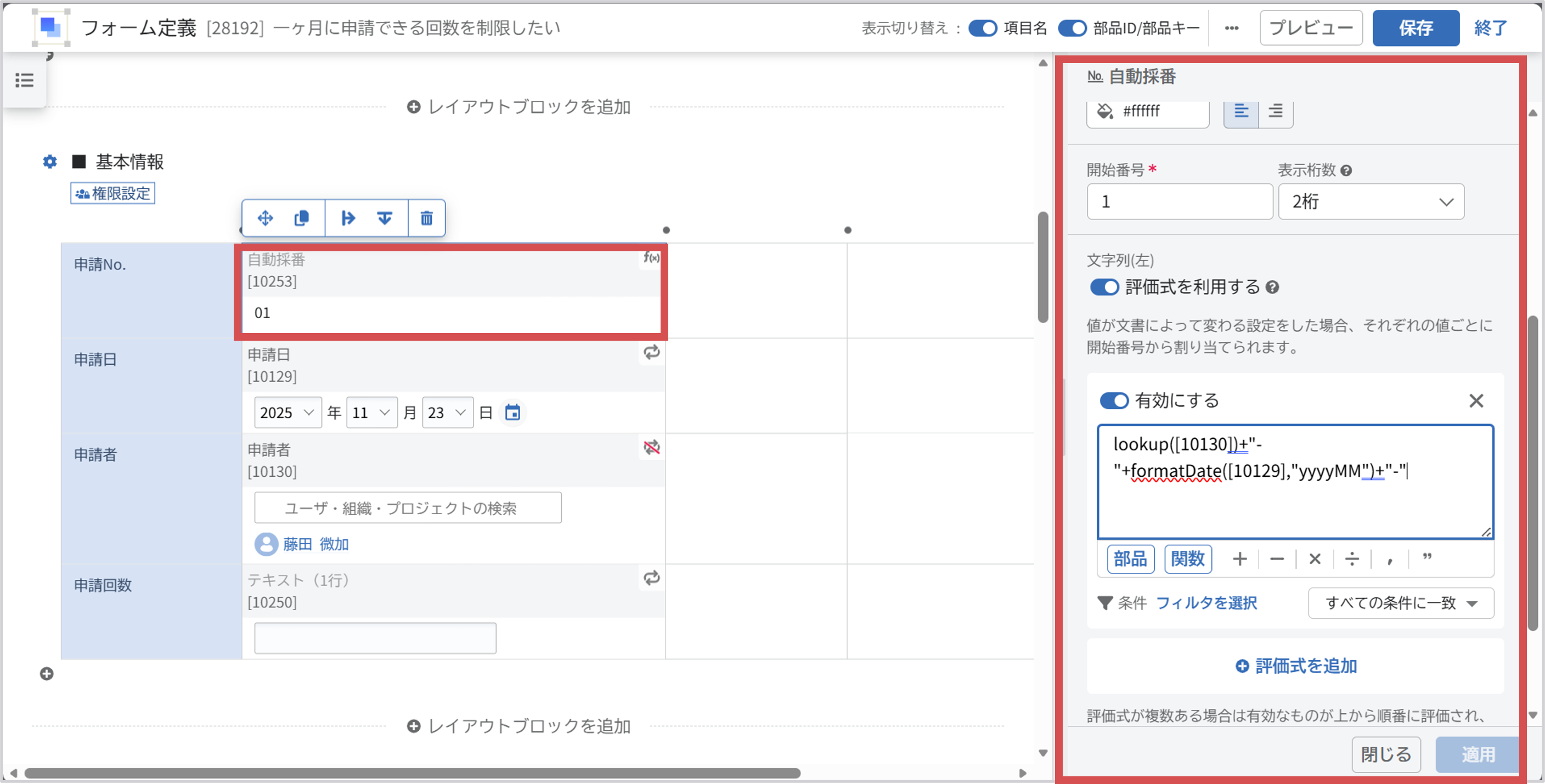Toggle 評価式を利用する switch
This screenshot has height=784, width=1545.
(x=1105, y=287)
